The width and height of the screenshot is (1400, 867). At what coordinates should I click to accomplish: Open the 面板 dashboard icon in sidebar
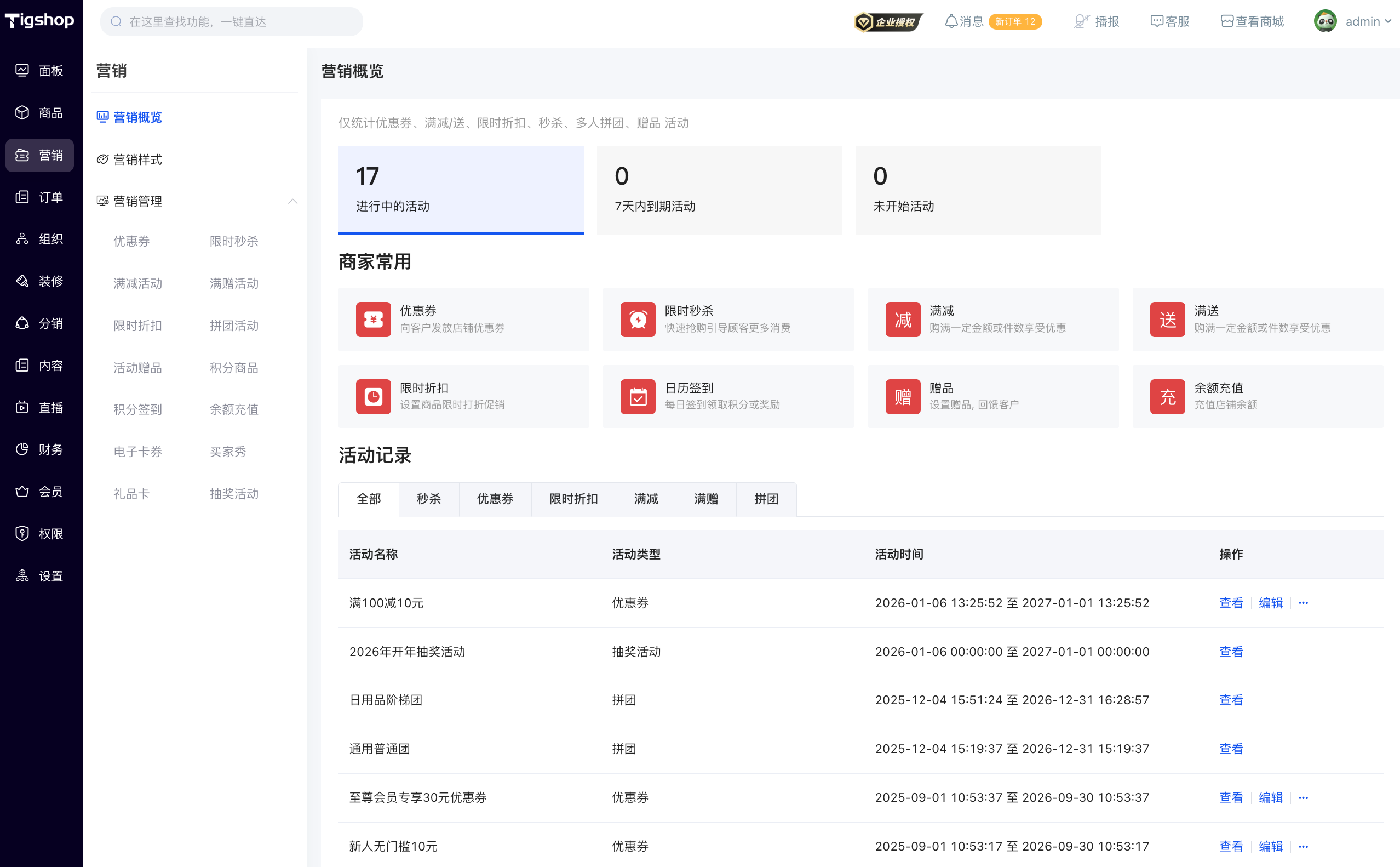[22, 71]
